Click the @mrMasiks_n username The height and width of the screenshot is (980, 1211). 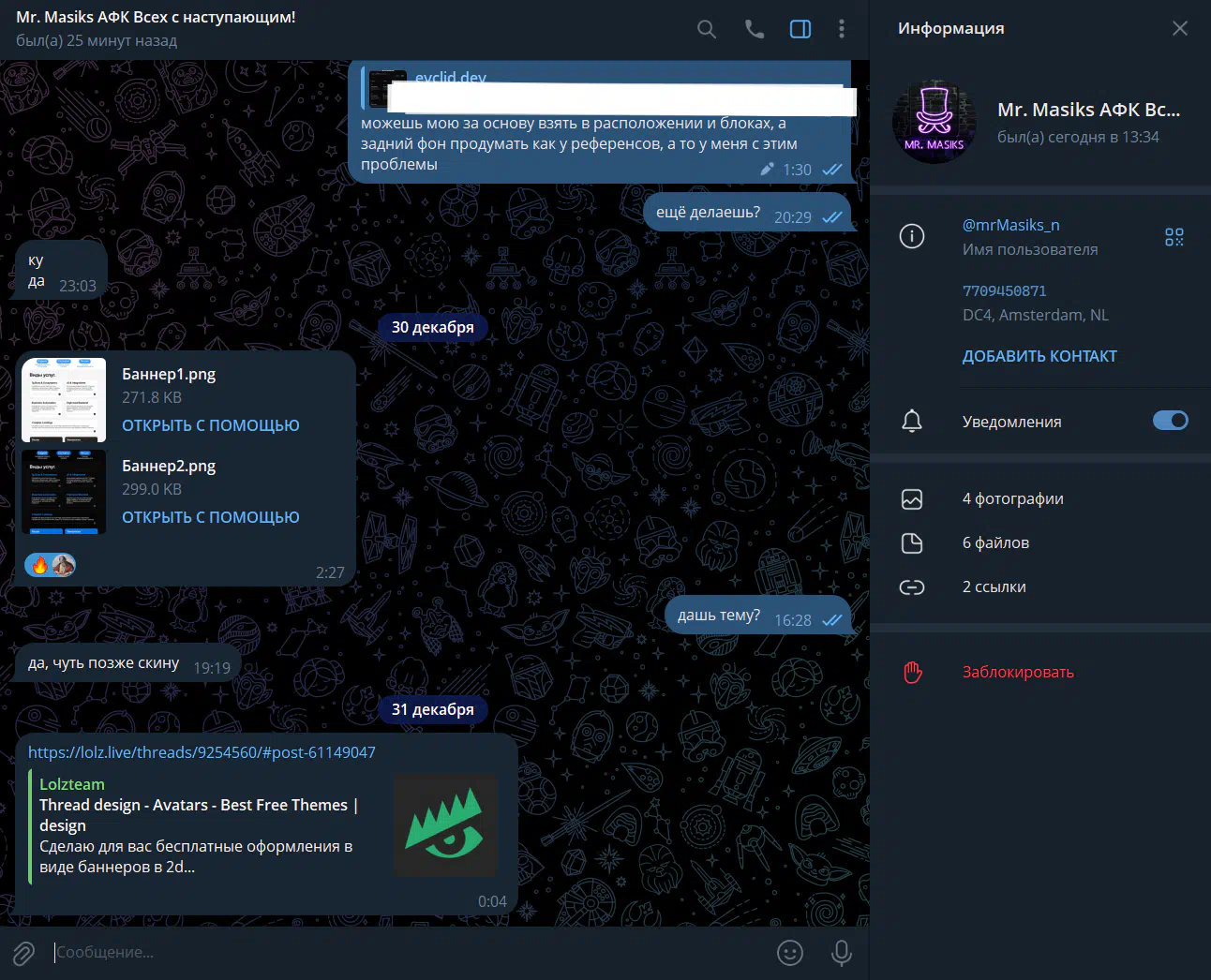click(x=1010, y=225)
